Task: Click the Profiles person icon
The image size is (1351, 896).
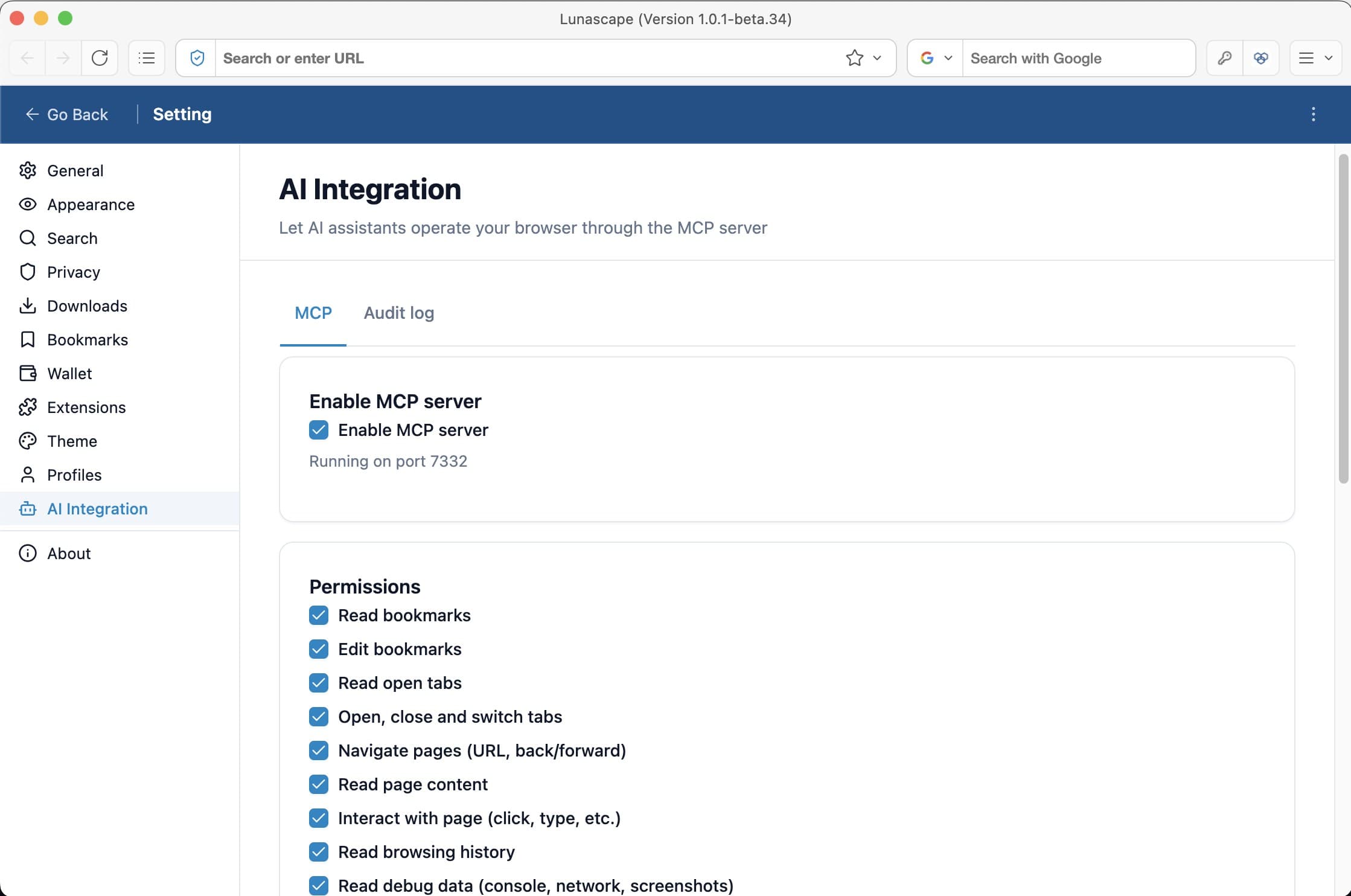Action: (x=28, y=475)
